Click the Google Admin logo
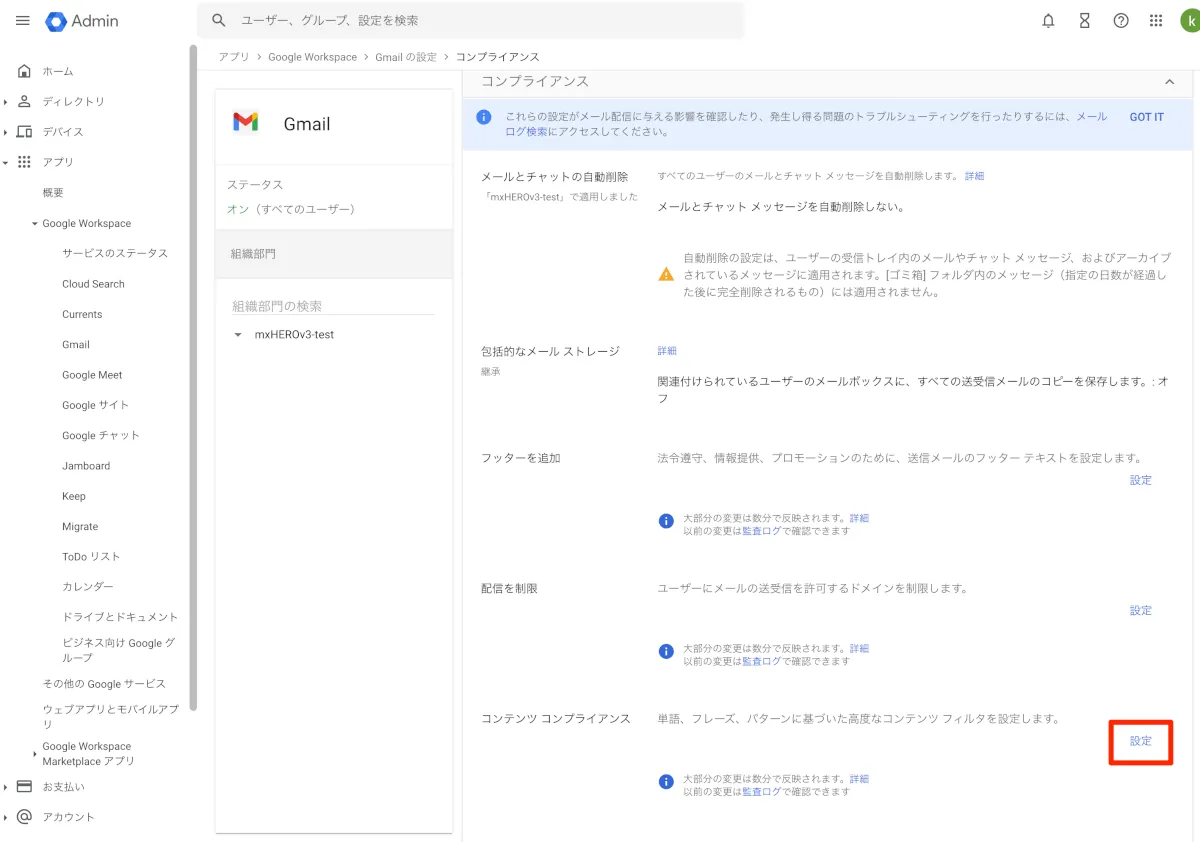Screen dimensions: 1200x842 point(82,20)
